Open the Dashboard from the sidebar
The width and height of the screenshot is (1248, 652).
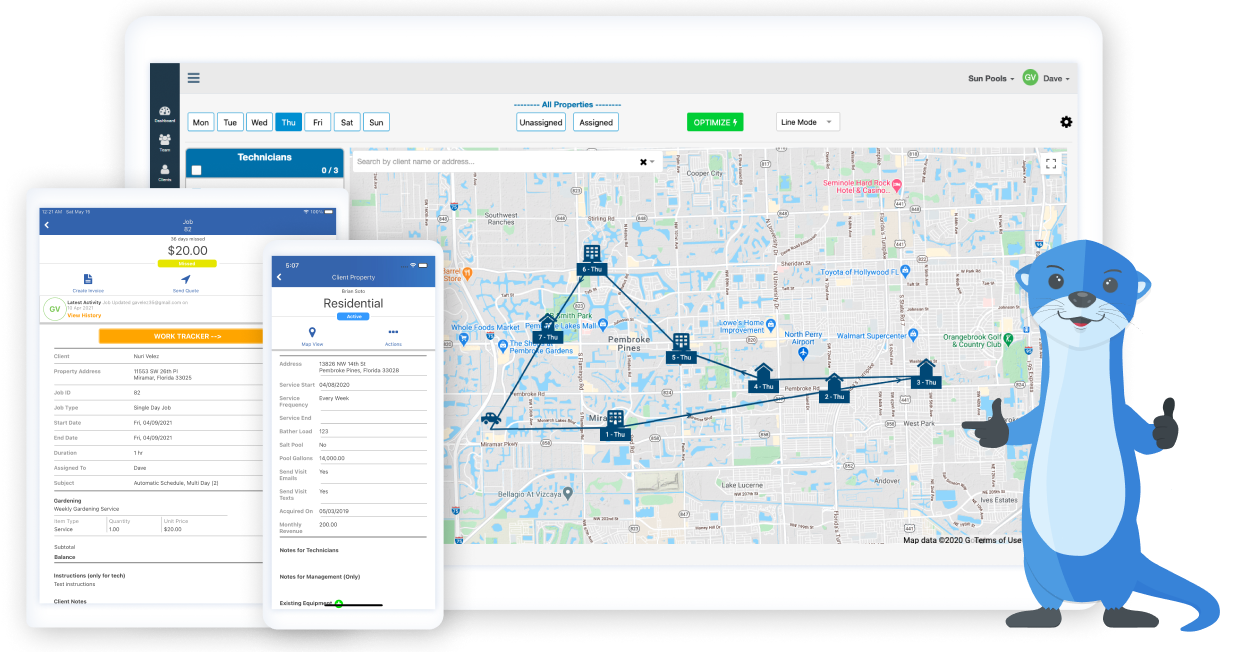click(164, 113)
